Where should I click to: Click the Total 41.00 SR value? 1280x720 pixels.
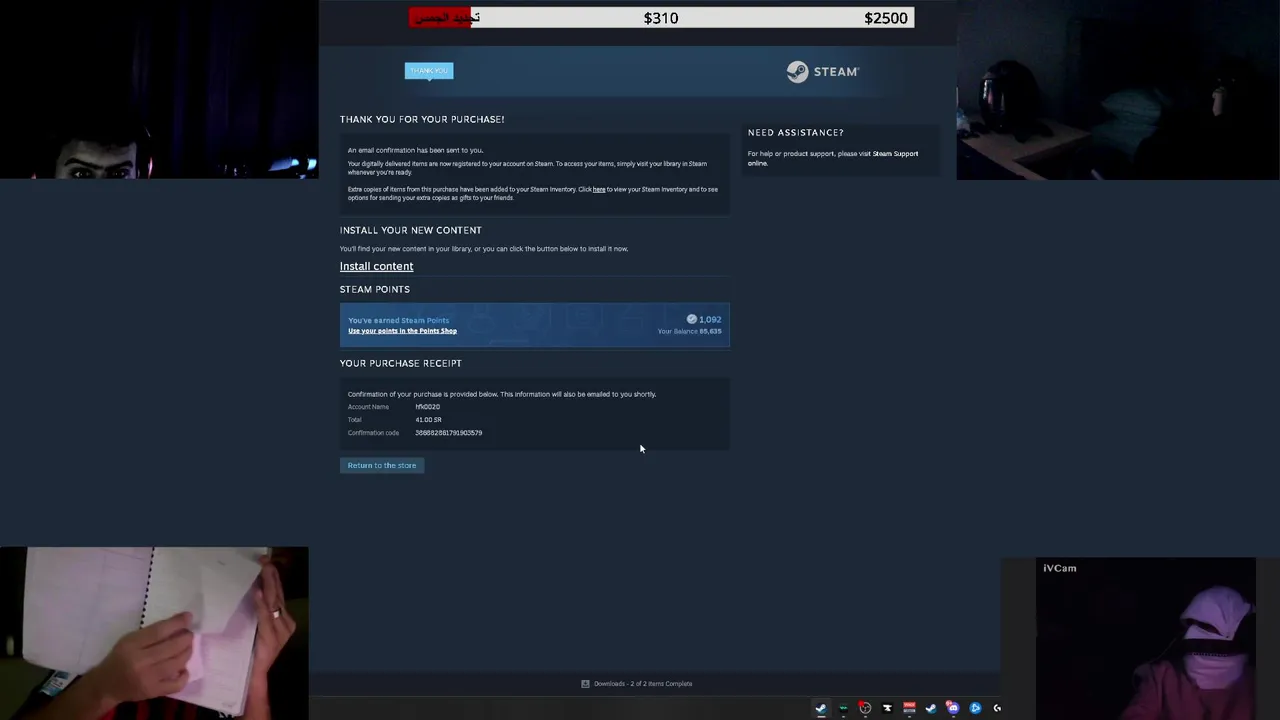tap(428, 420)
